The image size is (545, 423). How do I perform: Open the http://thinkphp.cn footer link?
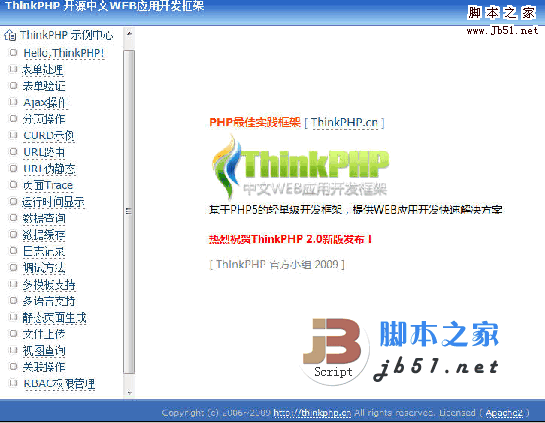312,413
